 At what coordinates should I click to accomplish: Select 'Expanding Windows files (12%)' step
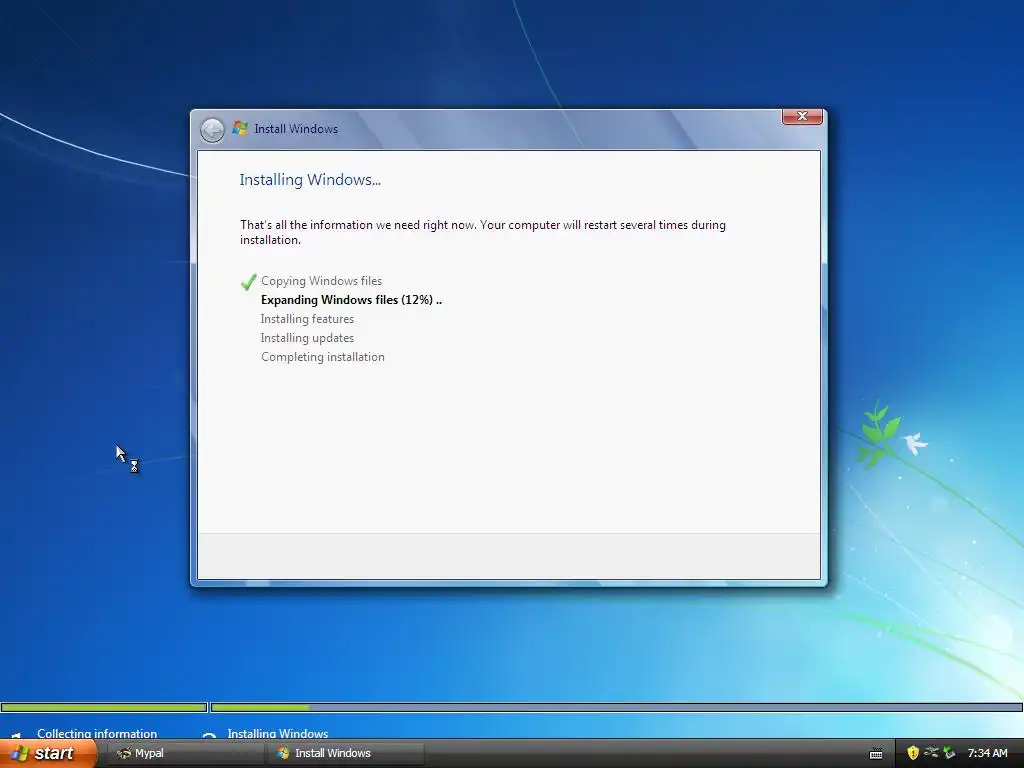[x=351, y=300]
